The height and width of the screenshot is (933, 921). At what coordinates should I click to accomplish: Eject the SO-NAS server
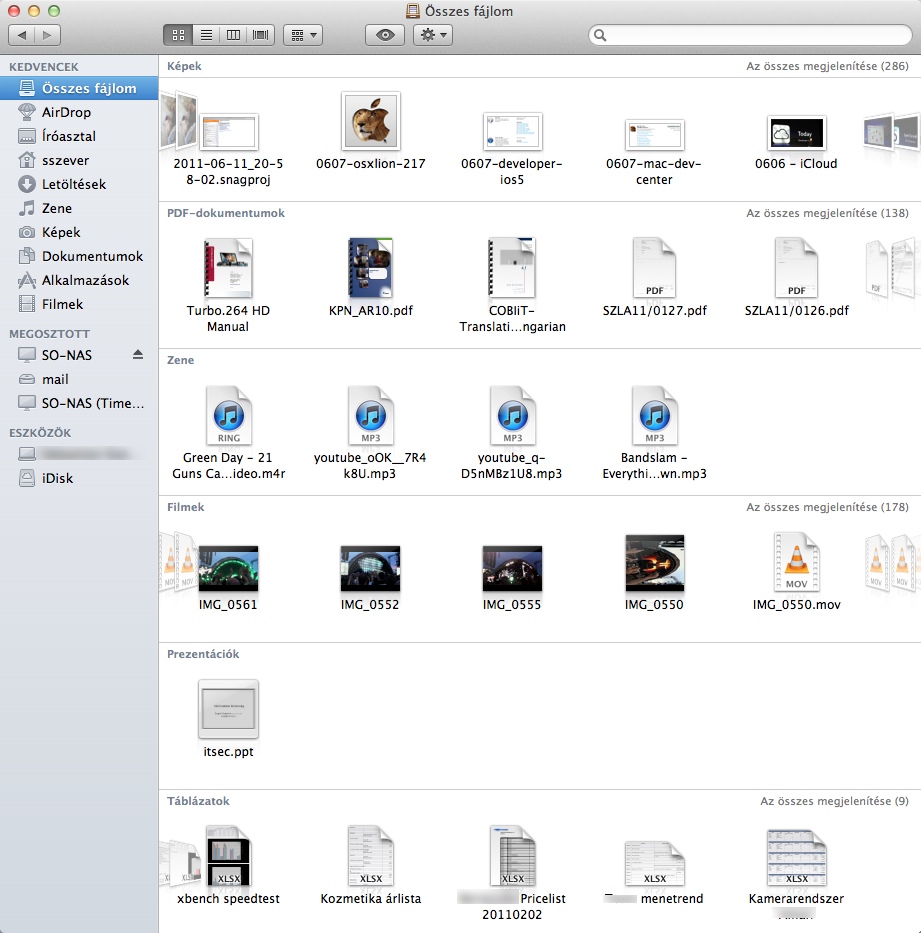[x=138, y=355]
